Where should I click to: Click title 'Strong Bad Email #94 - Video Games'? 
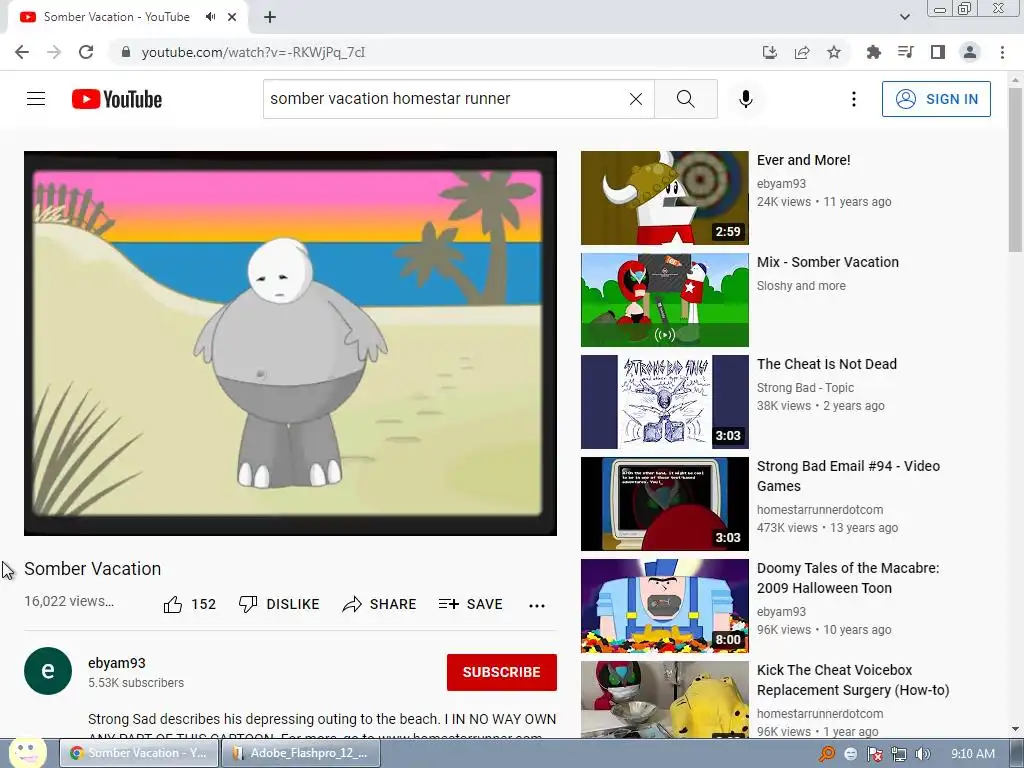point(848,476)
